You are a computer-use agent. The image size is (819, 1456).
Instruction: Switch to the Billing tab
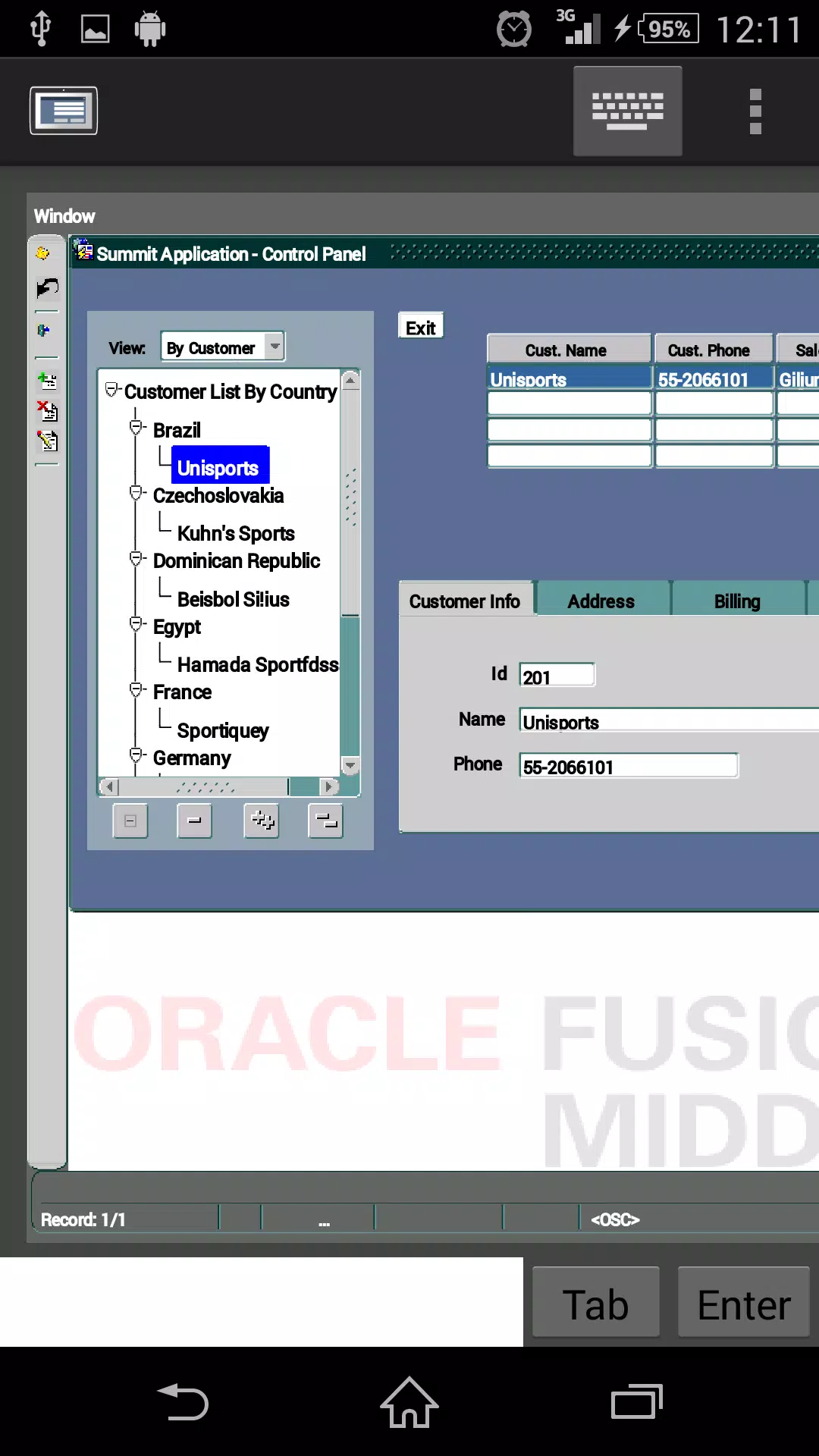point(738,600)
